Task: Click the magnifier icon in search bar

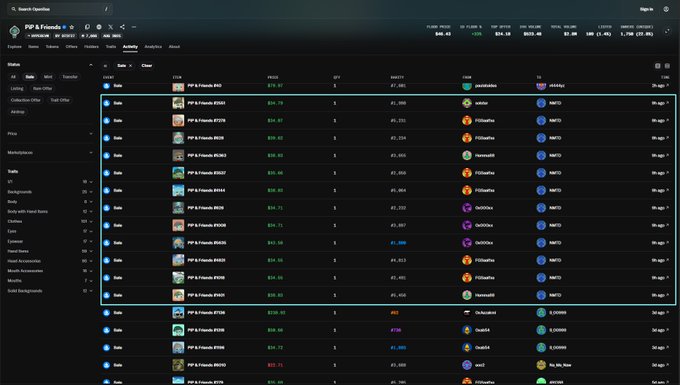Action: point(13,9)
